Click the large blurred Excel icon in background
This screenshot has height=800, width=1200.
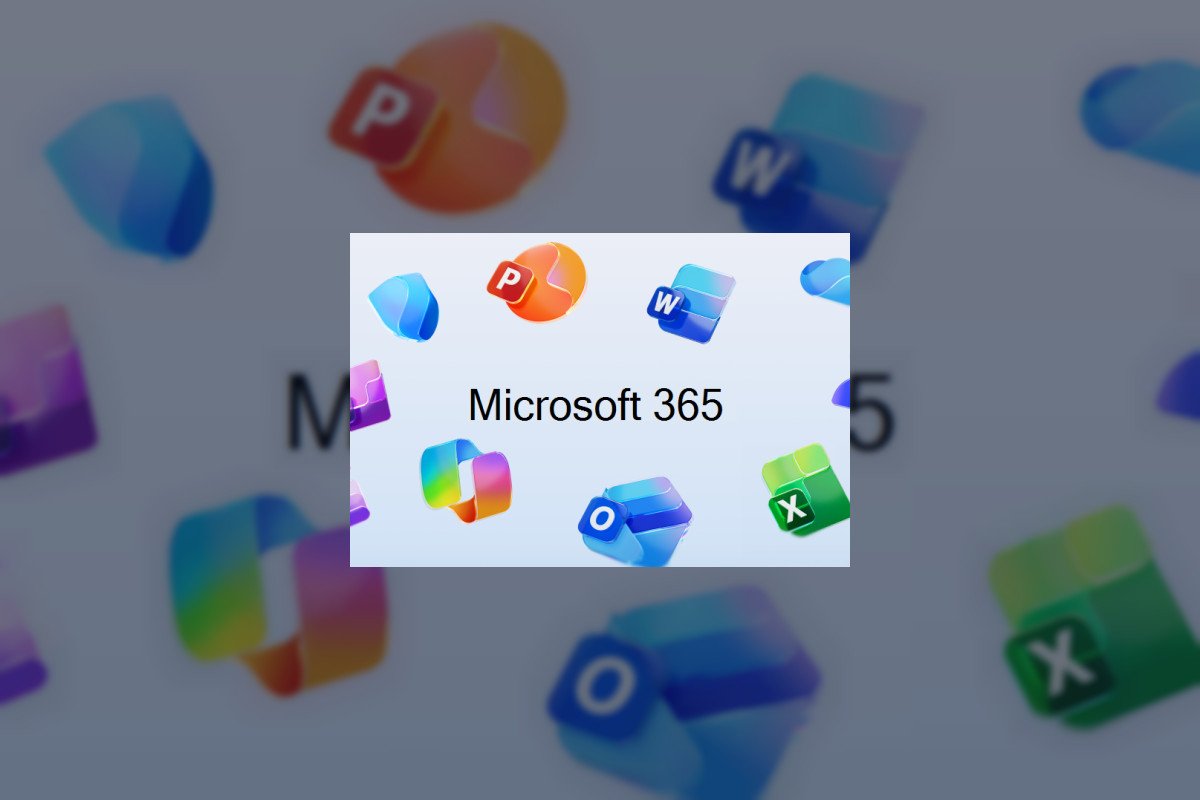pyautogui.click(x=1093, y=615)
